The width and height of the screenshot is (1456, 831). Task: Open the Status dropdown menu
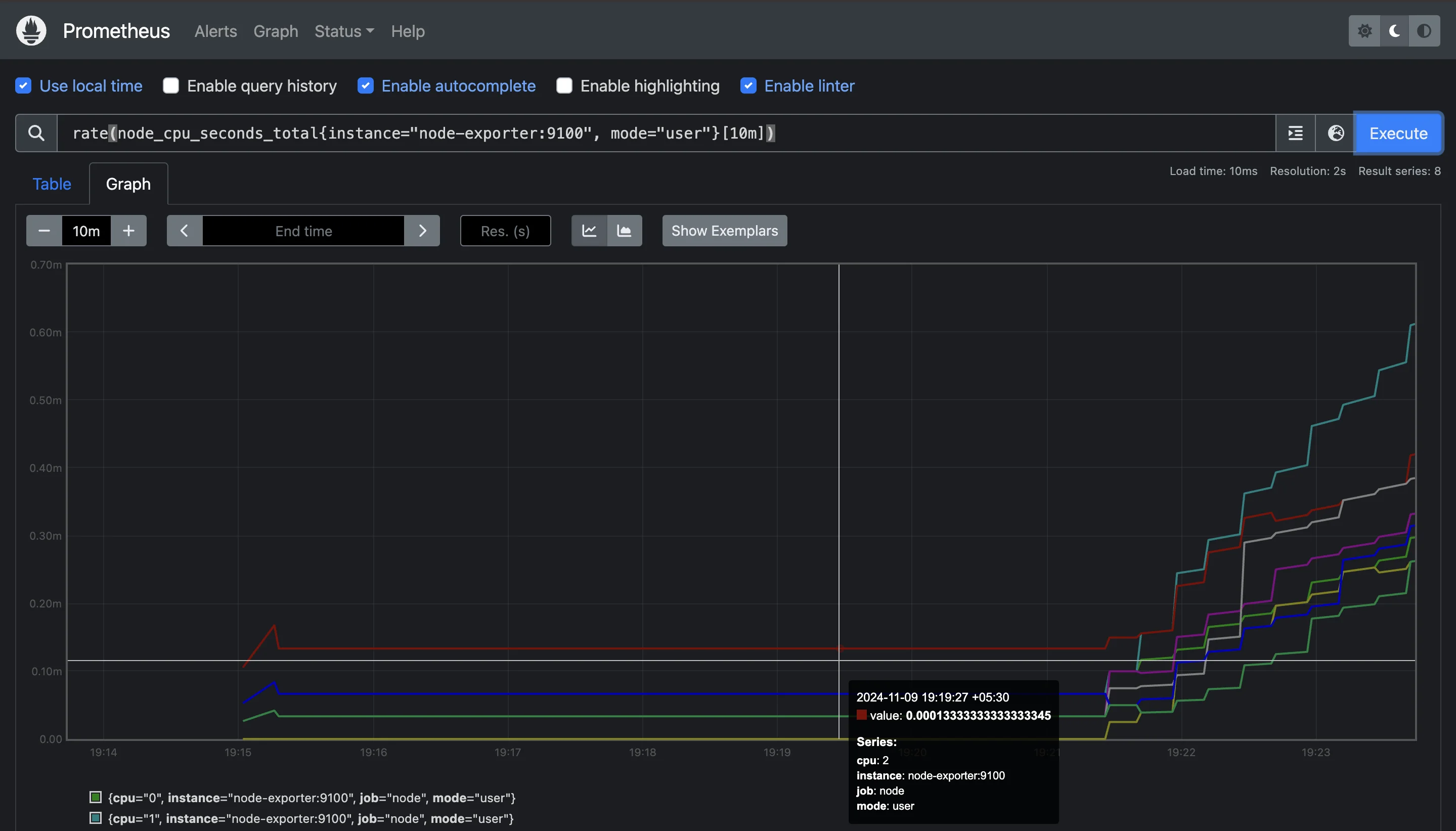pyautogui.click(x=344, y=31)
